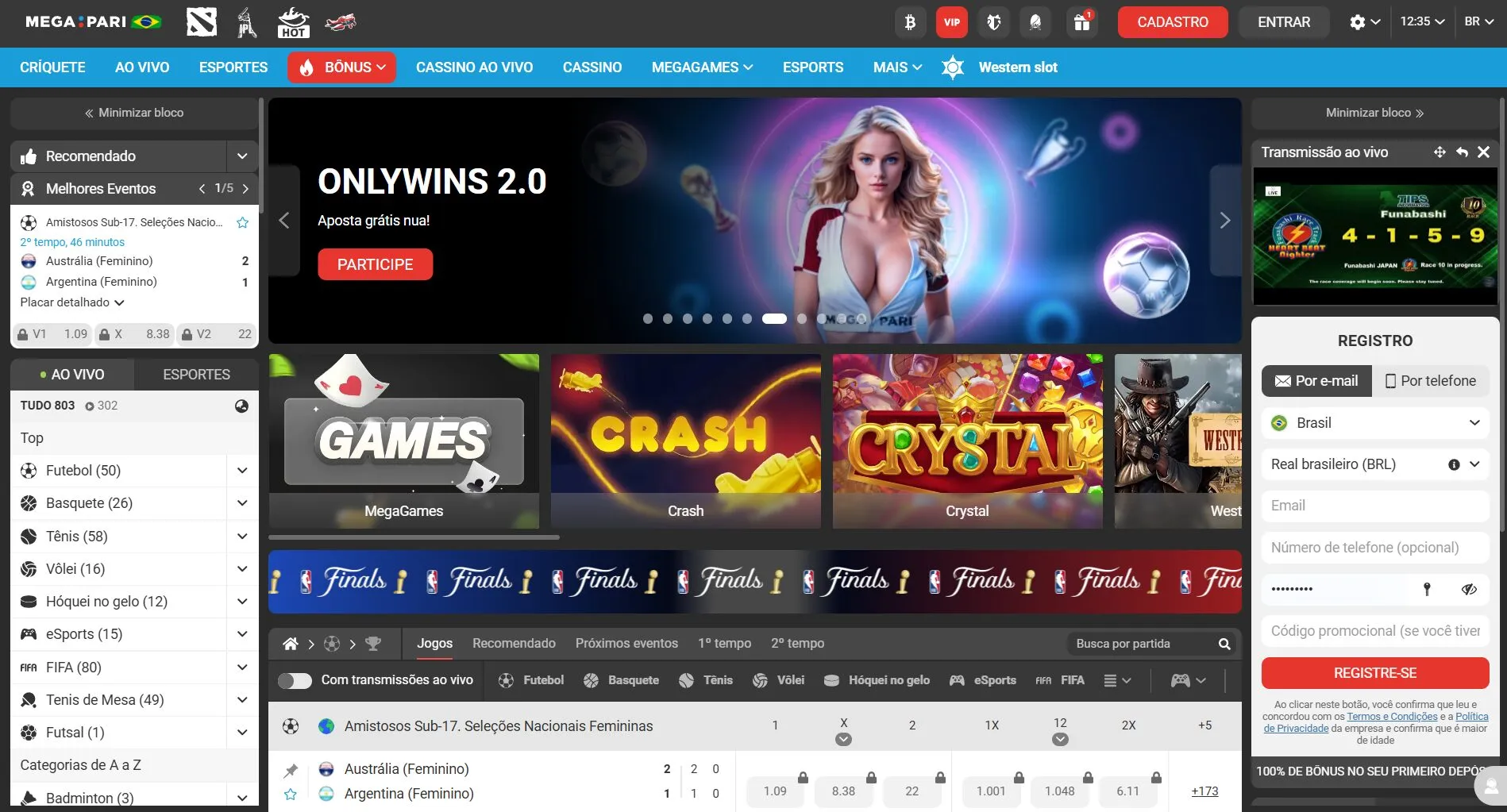1507x812 pixels.
Task: Open the Crystal game thumbnail
Action: tap(967, 441)
